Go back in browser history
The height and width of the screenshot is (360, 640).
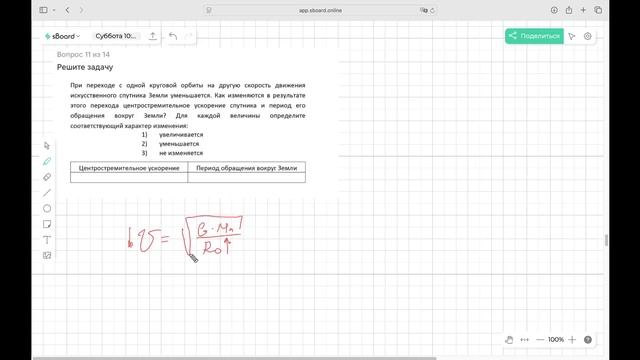(x=67, y=10)
